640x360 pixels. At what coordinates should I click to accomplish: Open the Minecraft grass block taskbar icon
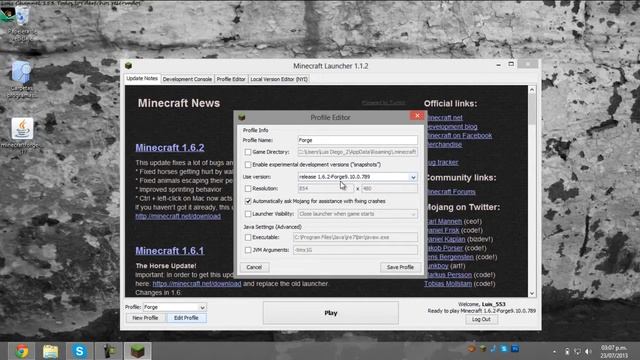click(x=138, y=351)
